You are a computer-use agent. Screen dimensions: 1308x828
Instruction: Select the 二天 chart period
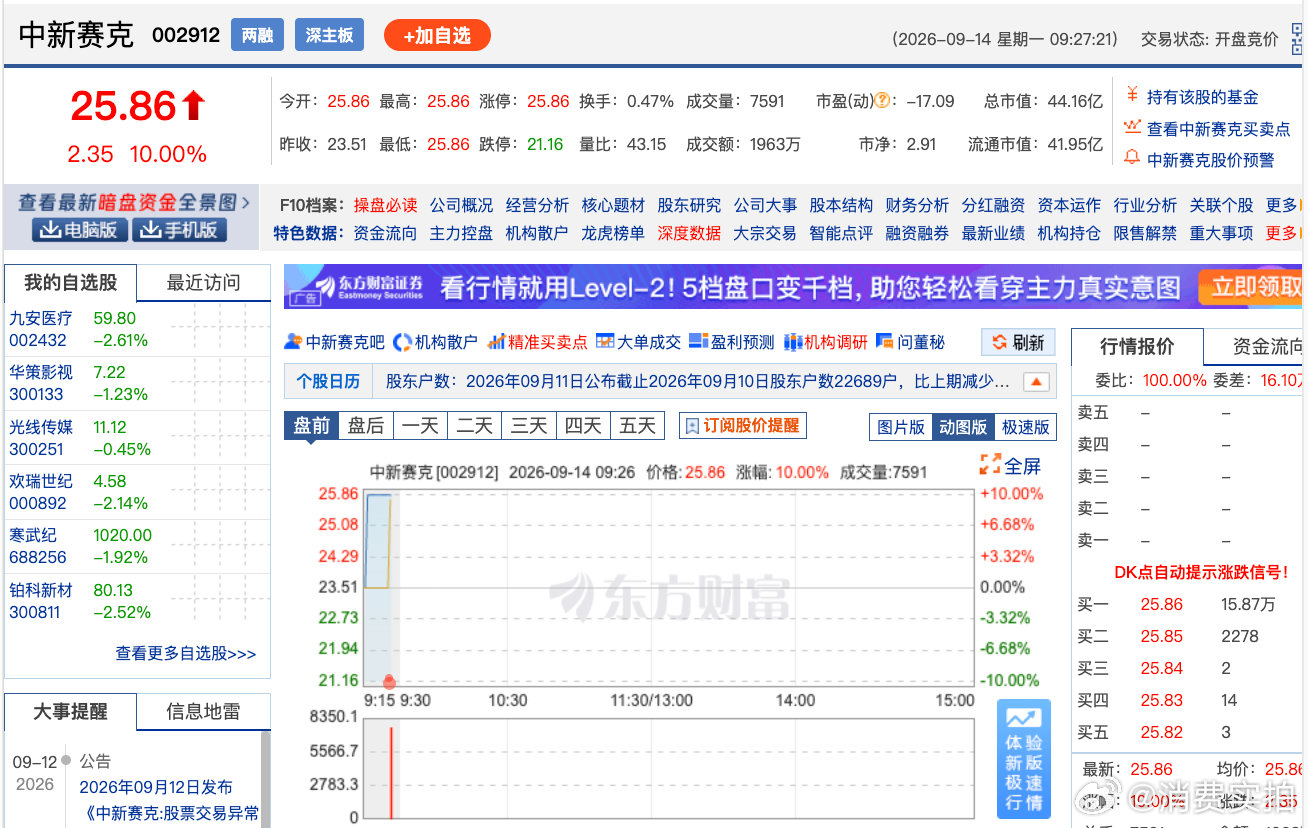point(474,426)
